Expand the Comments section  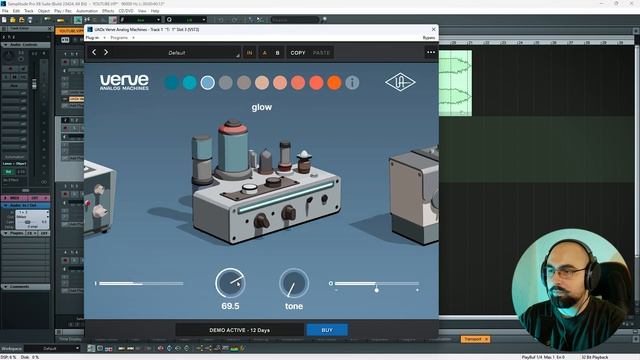[6, 287]
